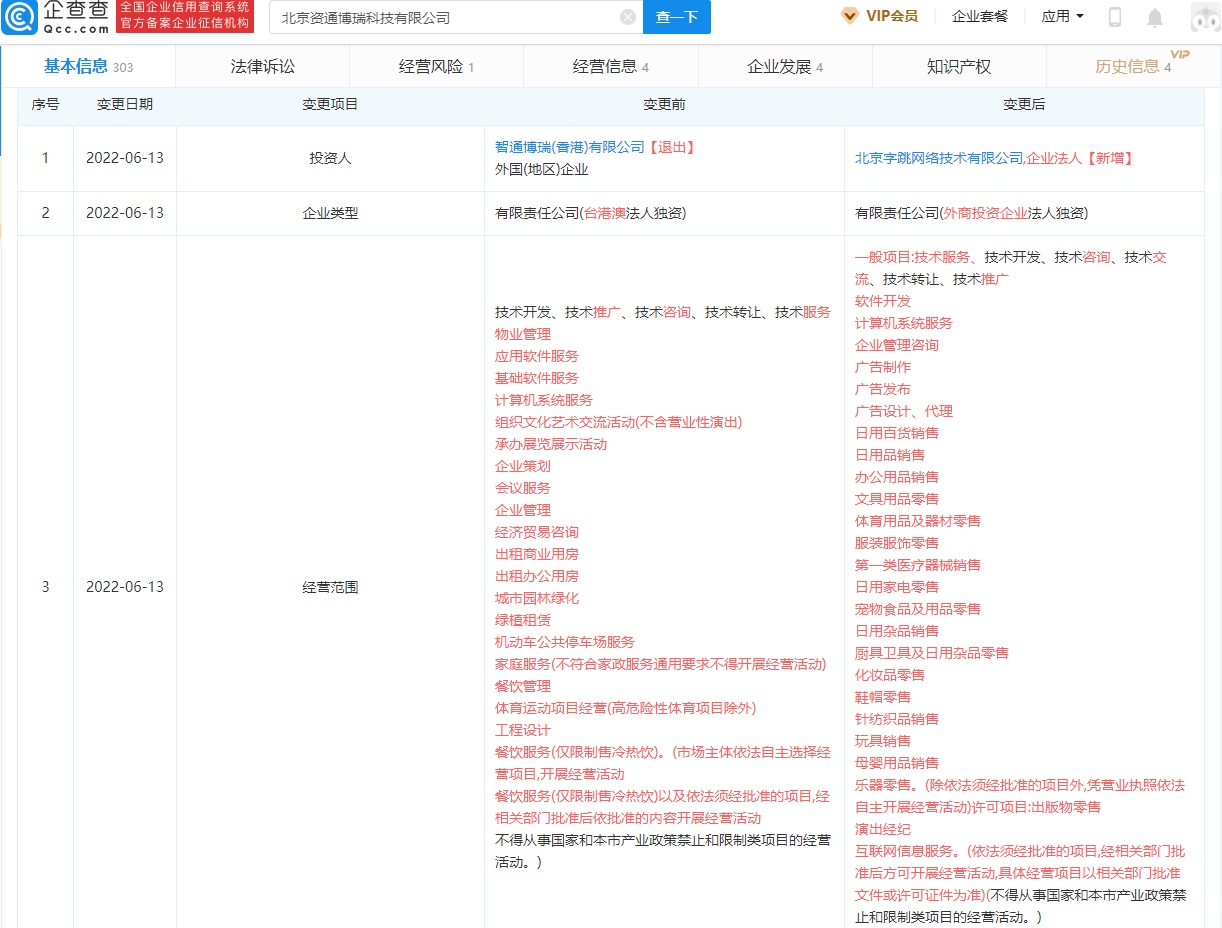Image resolution: width=1222 pixels, height=928 pixels.
Task: Switch to the 历史信息 tab
Action: (1133, 67)
